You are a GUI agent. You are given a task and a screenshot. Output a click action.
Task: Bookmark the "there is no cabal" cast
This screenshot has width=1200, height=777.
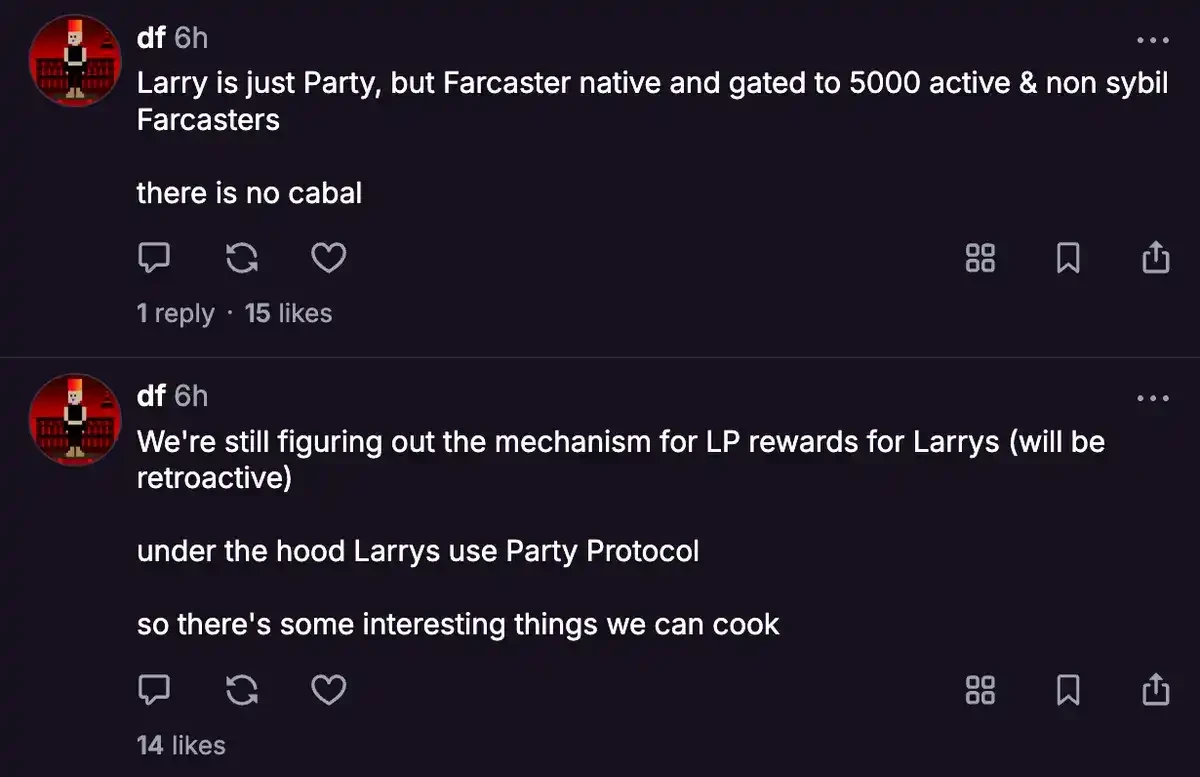1068,259
